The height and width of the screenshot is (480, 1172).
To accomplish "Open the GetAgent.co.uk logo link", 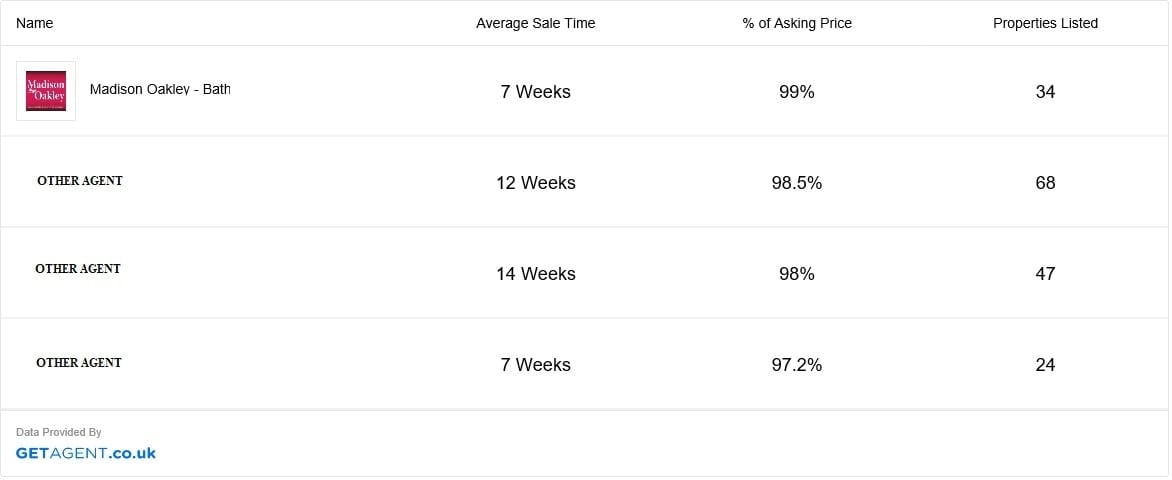I will [86, 453].
